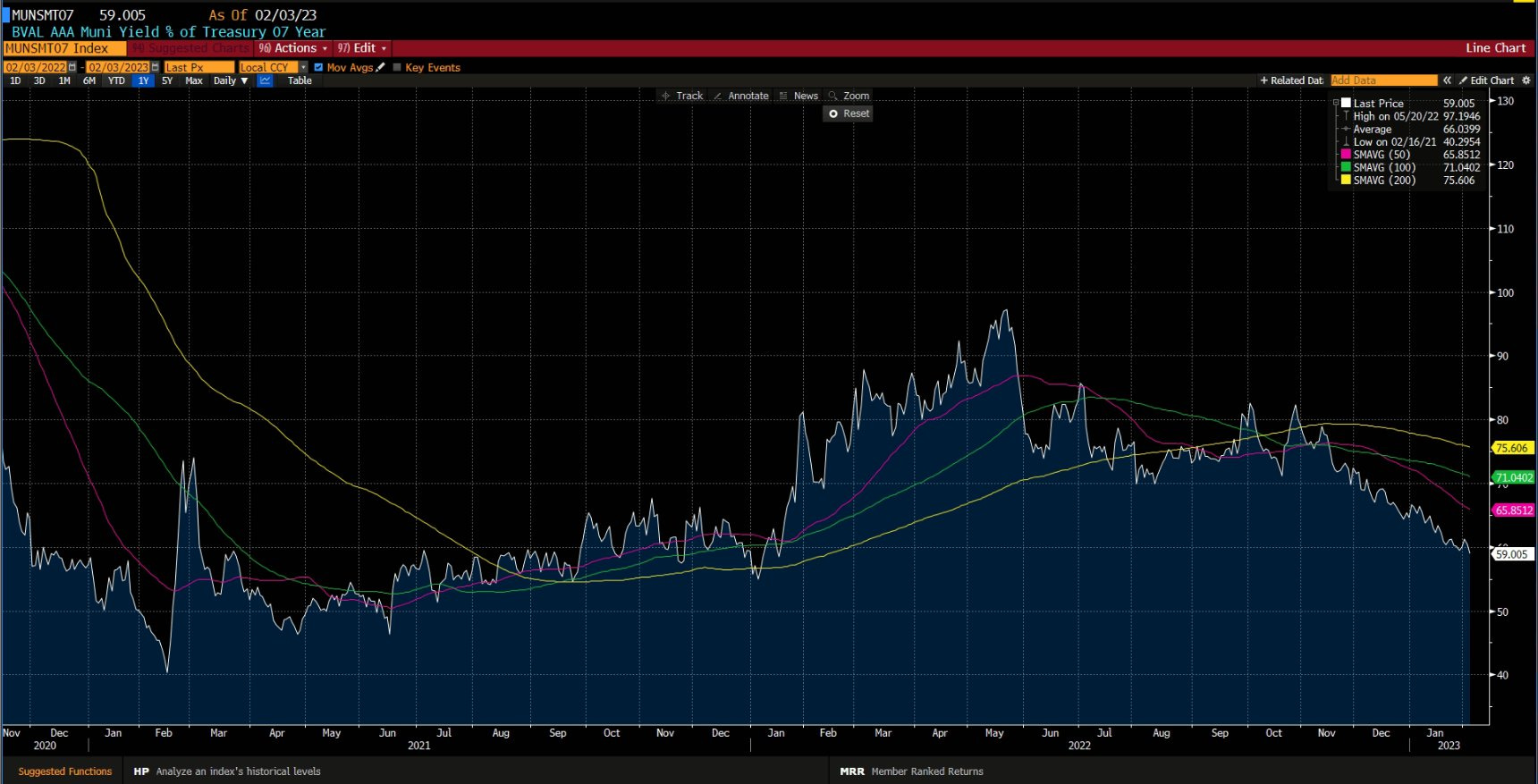Select the 3D time range
Screen dimensions: 1538x784
[x=39, y=80]
